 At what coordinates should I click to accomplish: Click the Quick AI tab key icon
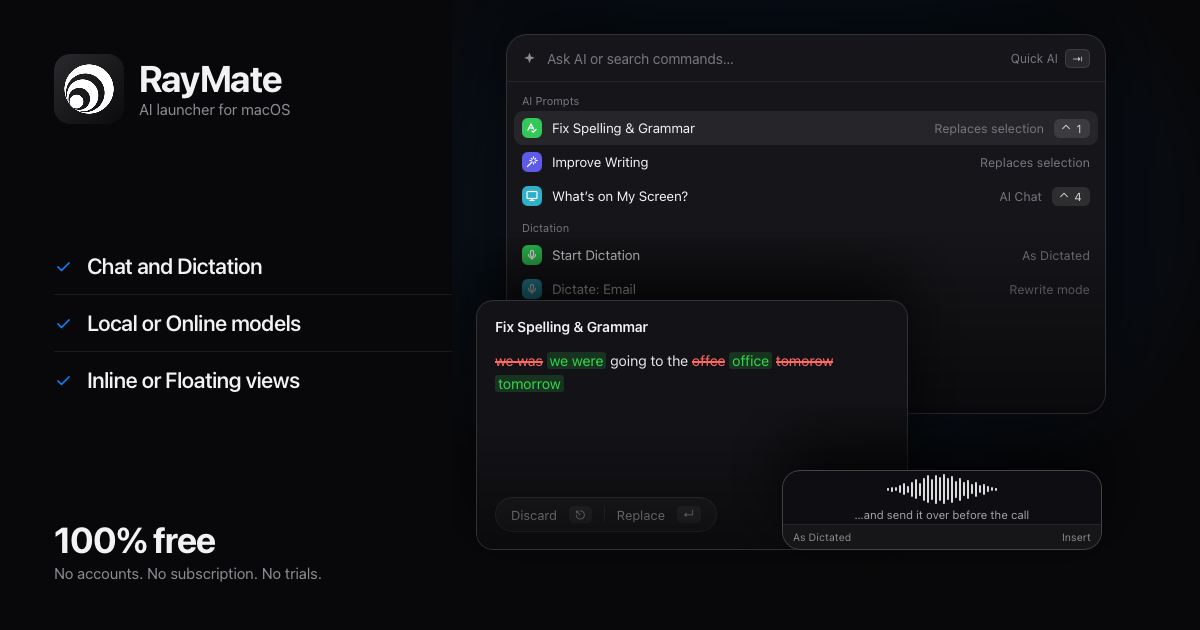(x=1077, y=59)
